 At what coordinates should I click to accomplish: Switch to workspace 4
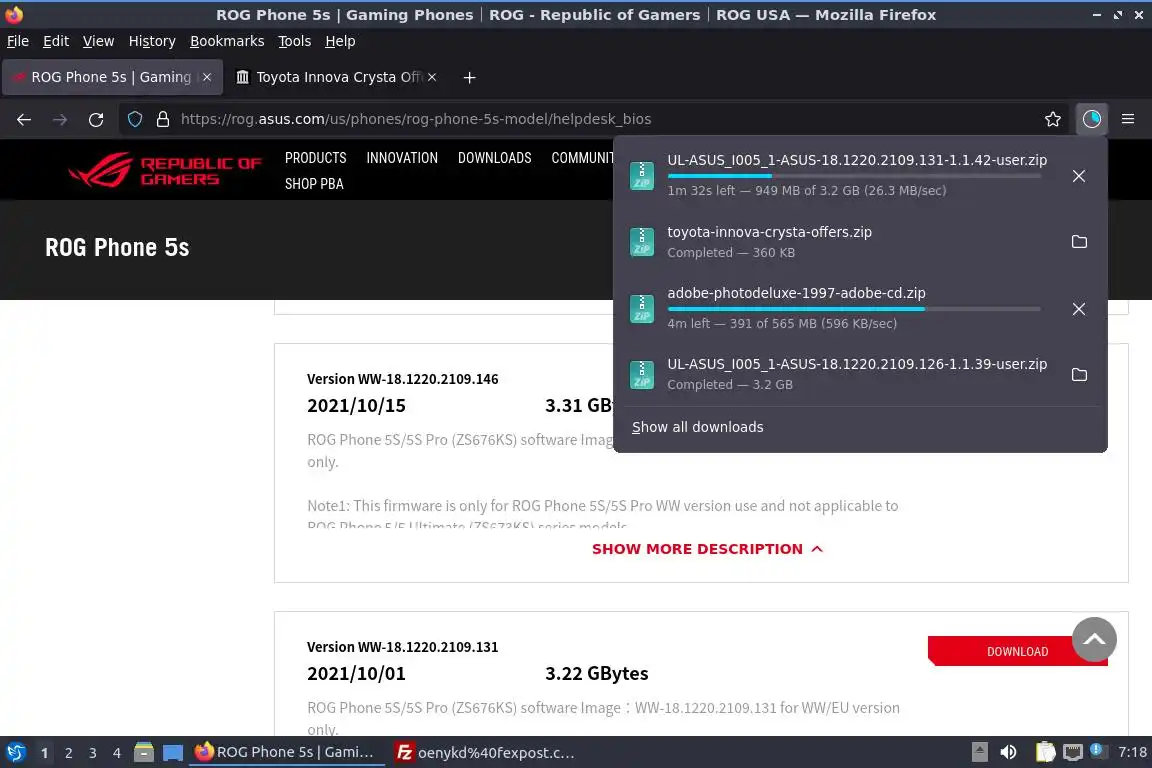tap(117, 753)
